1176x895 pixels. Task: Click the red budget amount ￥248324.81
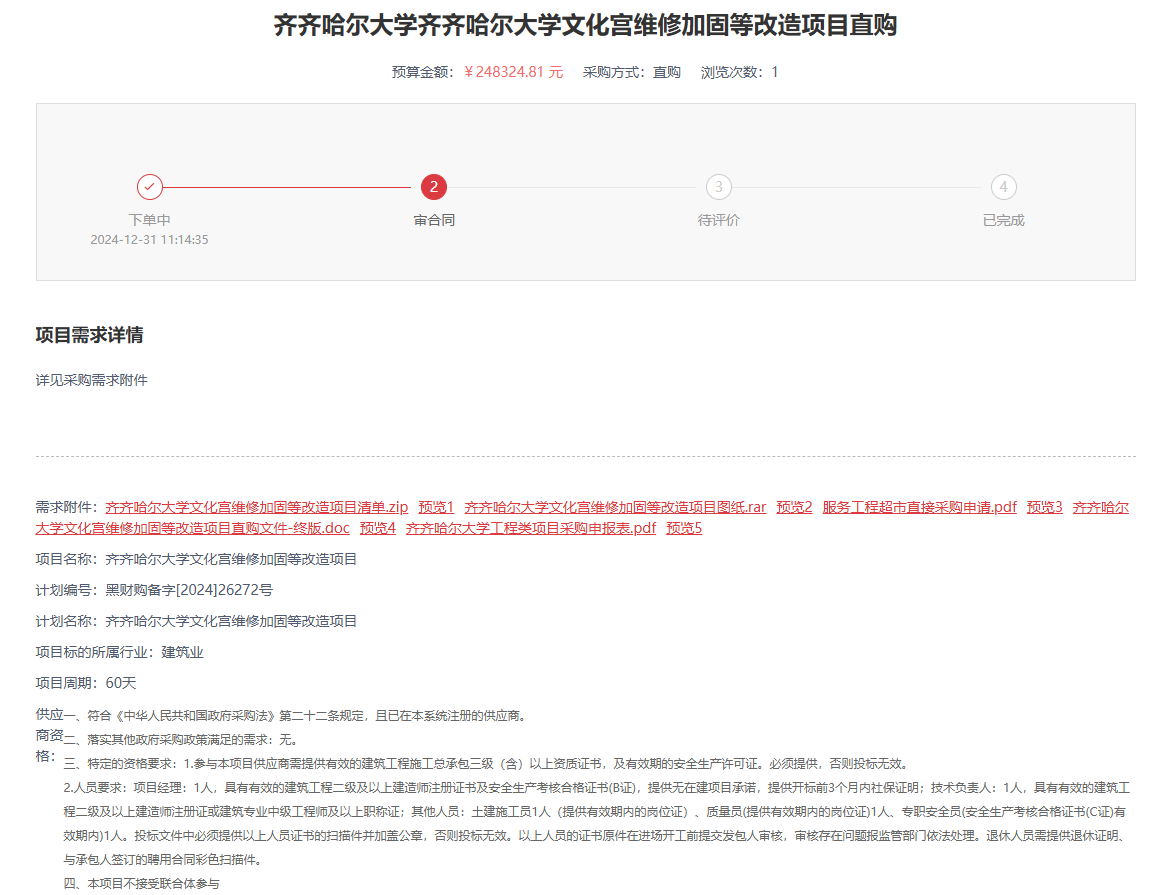click(513, 72)
